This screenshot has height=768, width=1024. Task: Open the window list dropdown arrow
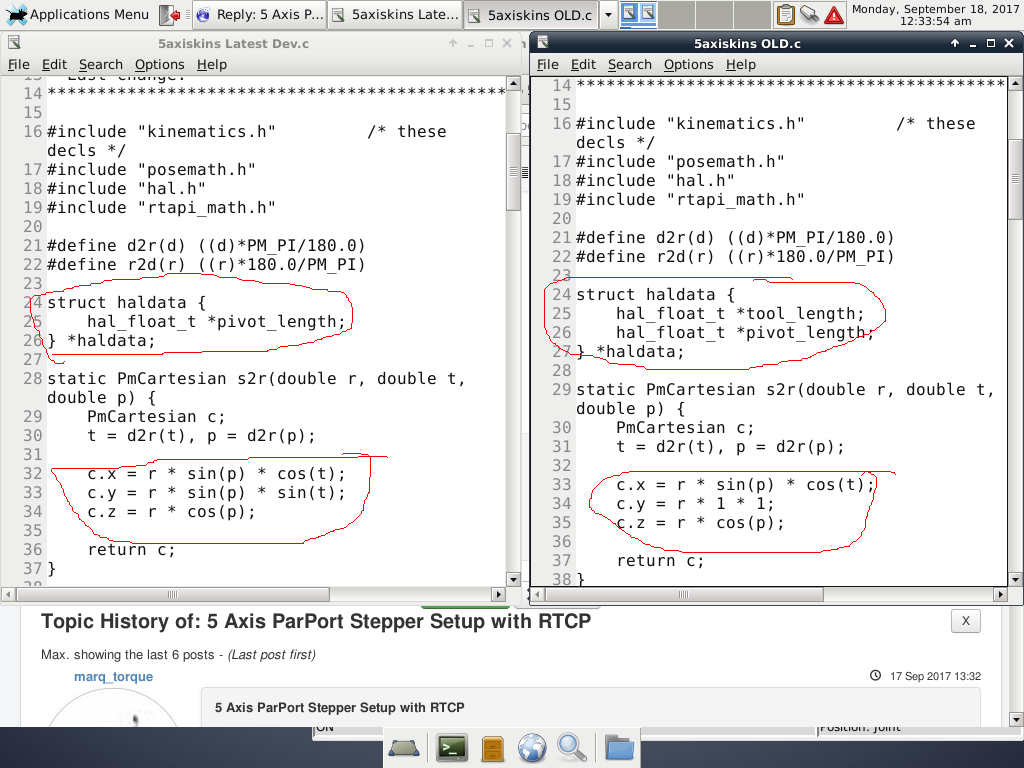[608, 14]
